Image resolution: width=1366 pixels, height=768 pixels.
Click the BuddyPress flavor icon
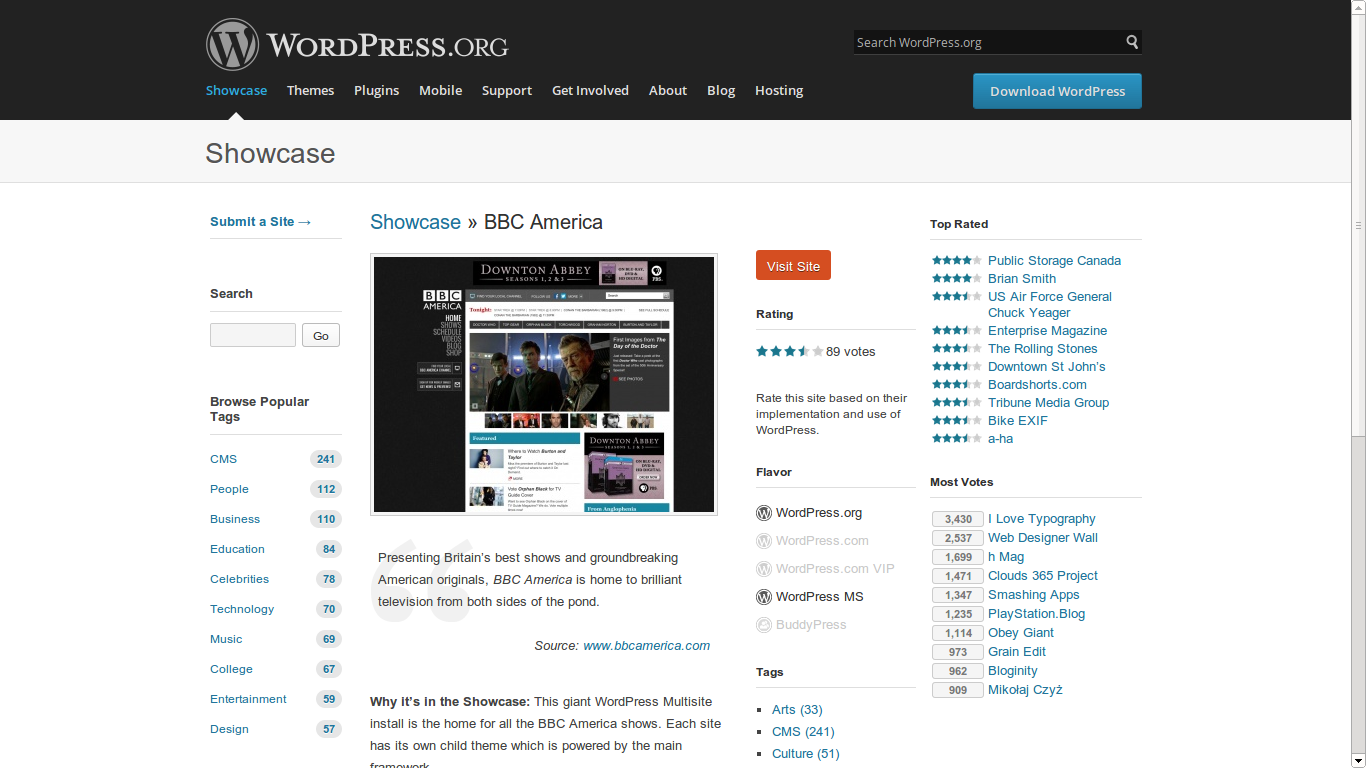click(764, 625)
